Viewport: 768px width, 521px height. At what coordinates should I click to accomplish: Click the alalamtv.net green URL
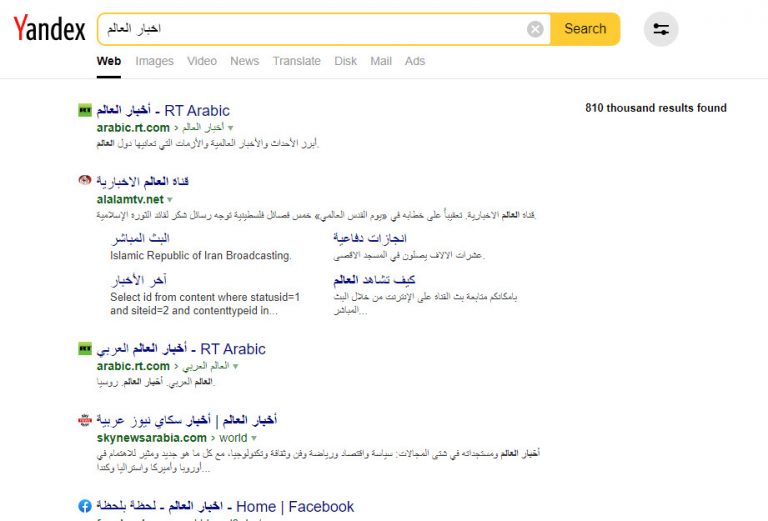click(130, 199)
